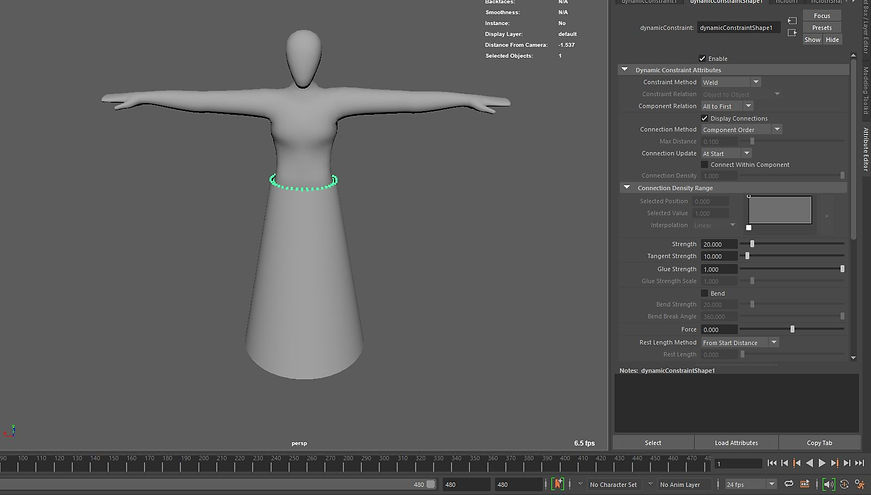
Task: Click the Force slider handle
Action: point(792,329)
